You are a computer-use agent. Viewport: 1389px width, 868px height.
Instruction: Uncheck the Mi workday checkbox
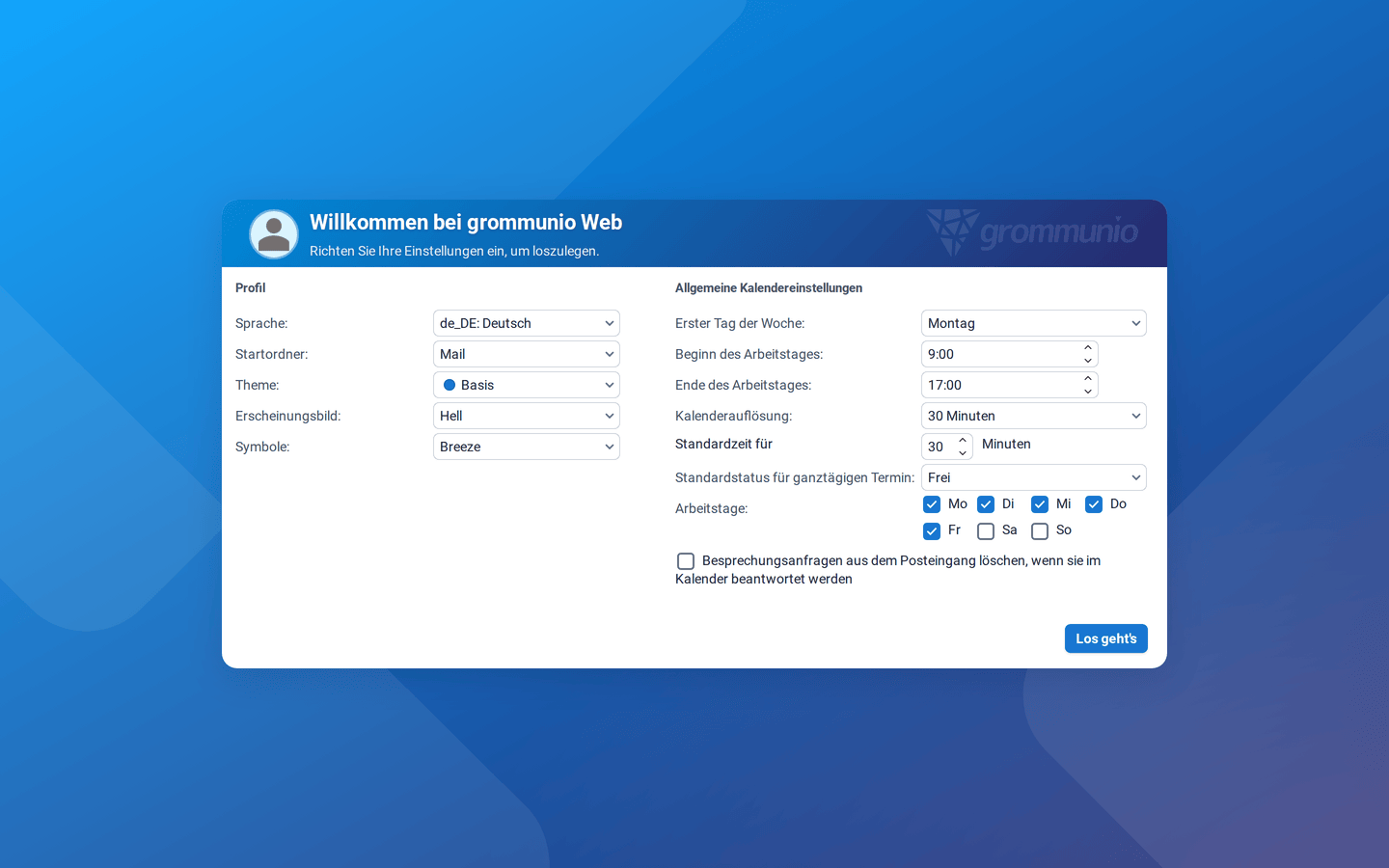coord(1040,504)
